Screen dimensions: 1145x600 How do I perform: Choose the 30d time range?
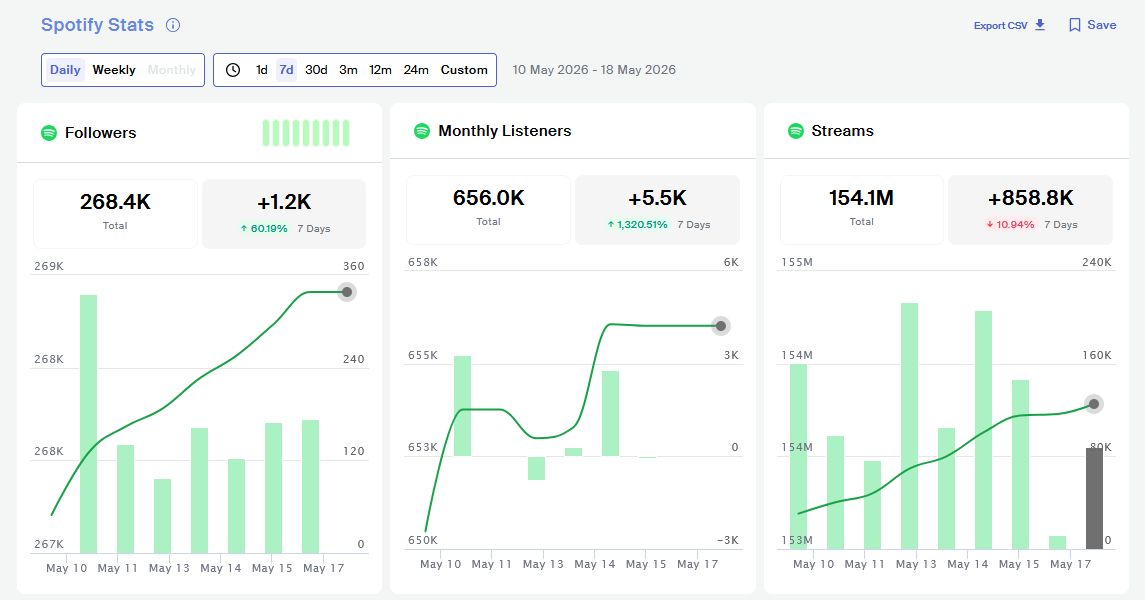(316, 70)
